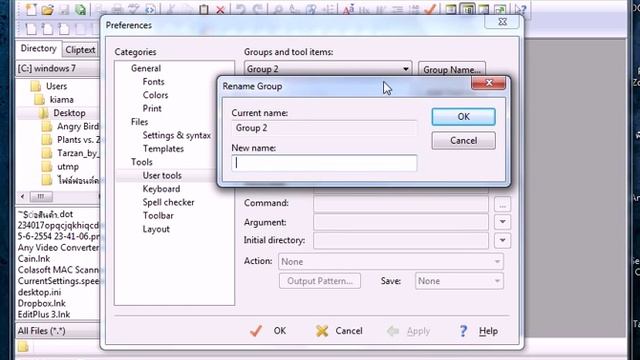Click the Paste clipboard icon in toolbar

[204, 9]
